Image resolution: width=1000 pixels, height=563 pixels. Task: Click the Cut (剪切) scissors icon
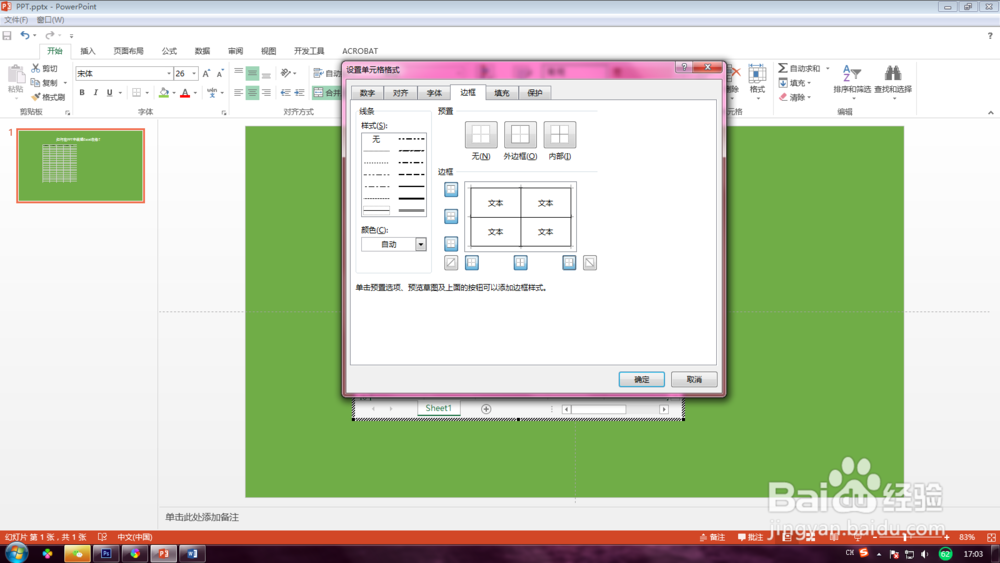point(36,68)
